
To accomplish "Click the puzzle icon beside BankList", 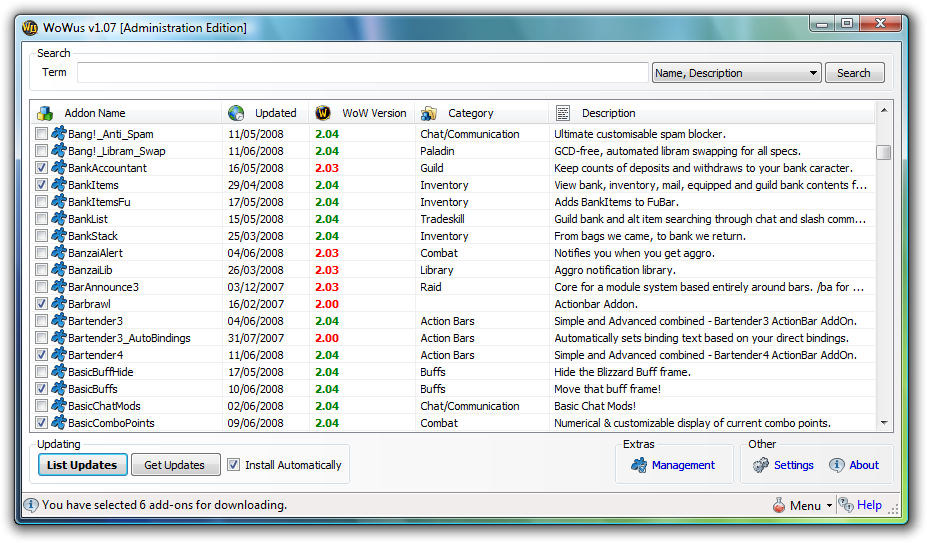I will coord(59,219).
